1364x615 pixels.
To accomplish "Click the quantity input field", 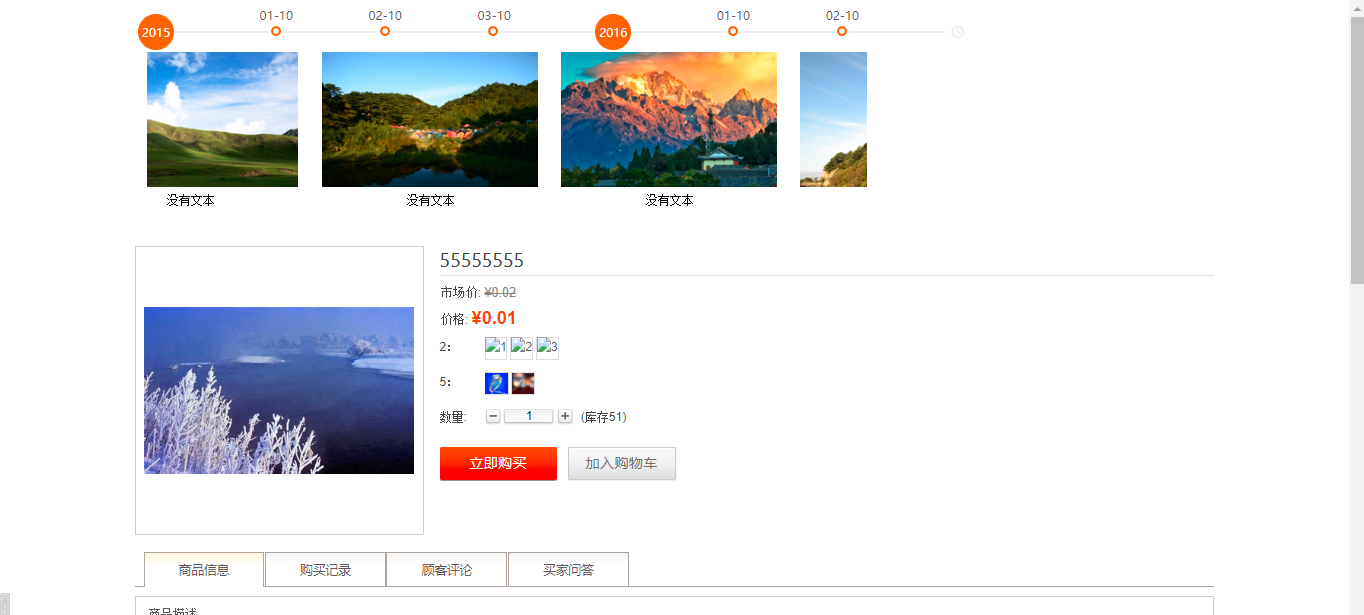I will [x=528, y=416].
